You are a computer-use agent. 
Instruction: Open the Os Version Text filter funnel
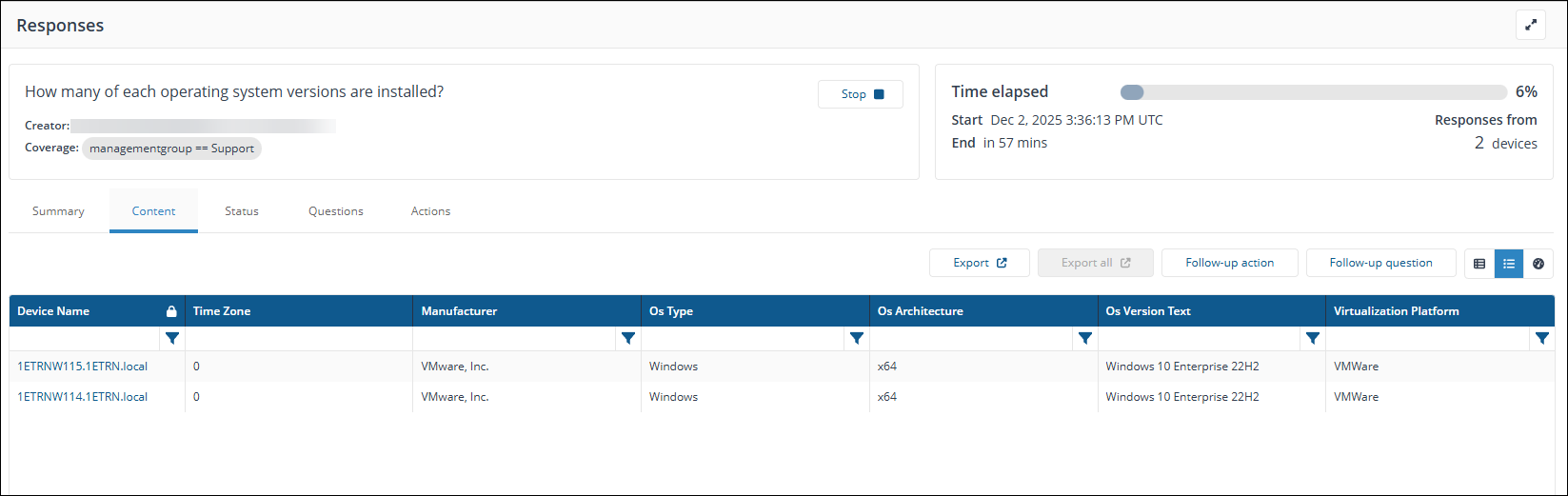(x=1312, y=338)
